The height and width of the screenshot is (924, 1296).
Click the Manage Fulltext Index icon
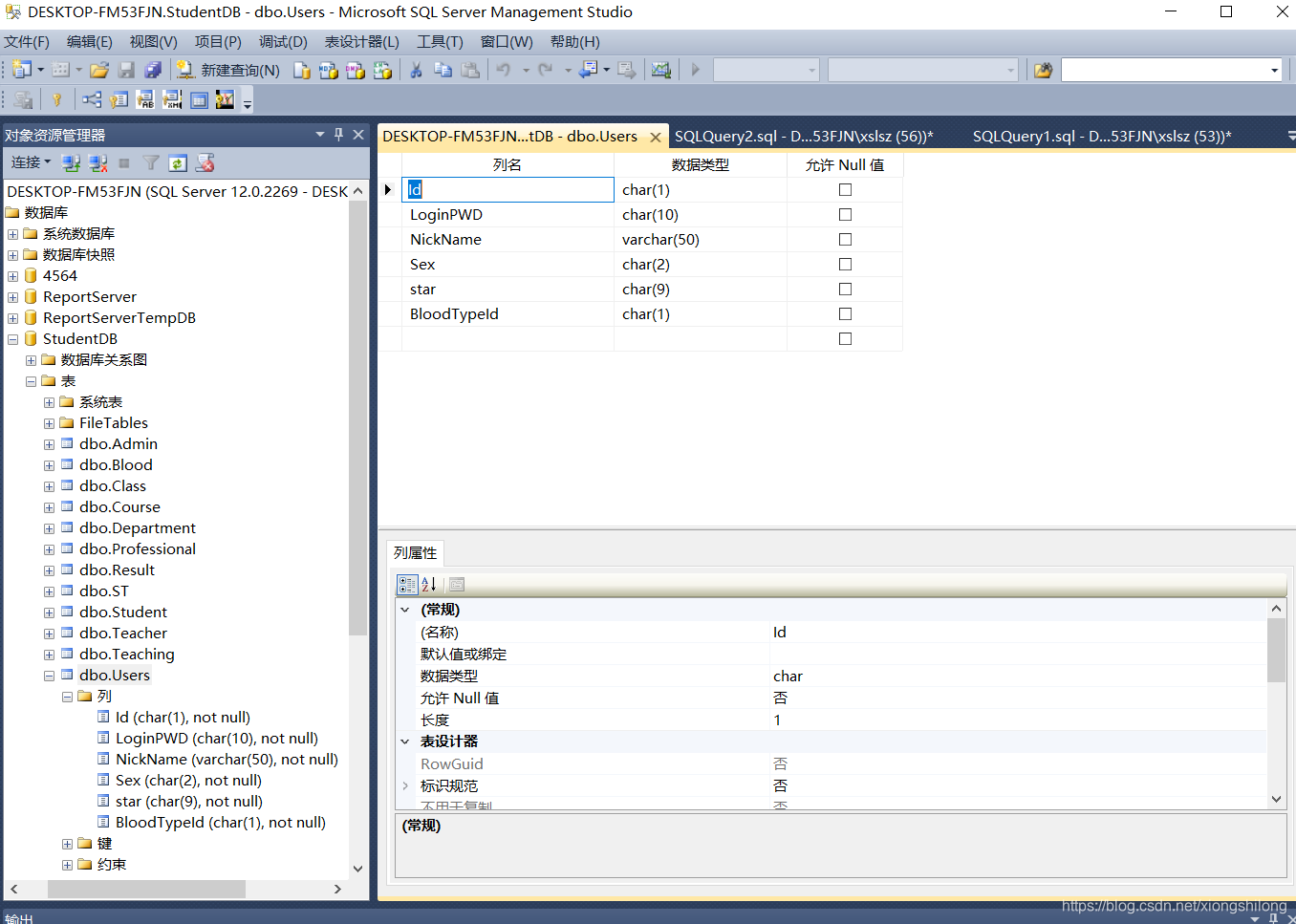tap(145, 99)
